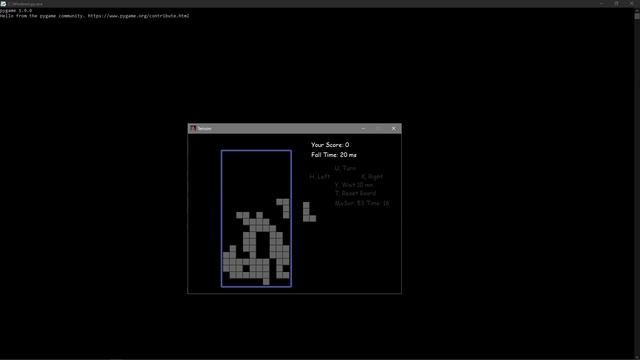Click the 'Y, Wait 10 ms' hint
This screenshot has height=360, width=640.
coord(353,185)
